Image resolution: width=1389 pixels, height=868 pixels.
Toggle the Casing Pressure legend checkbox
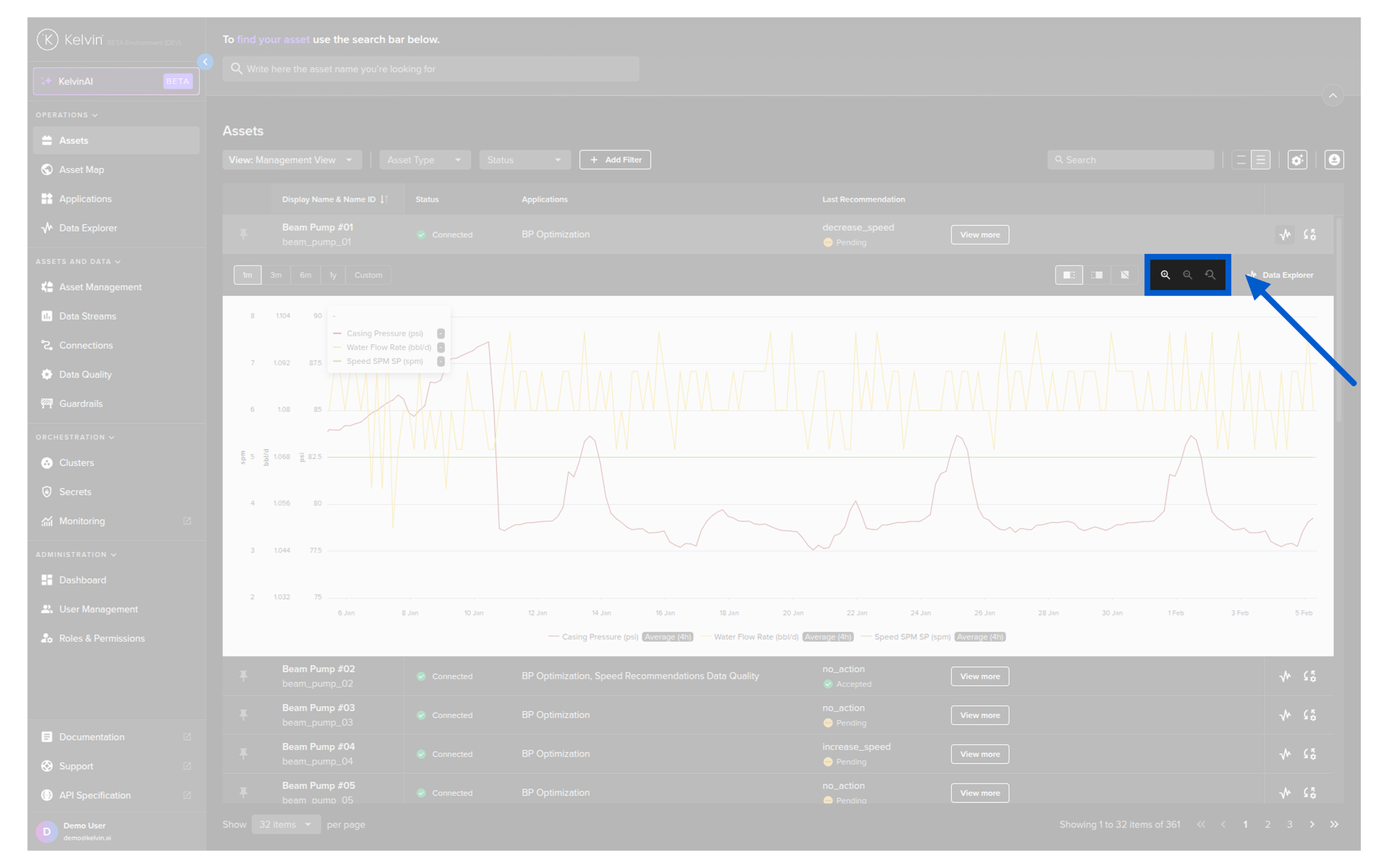coord(441,333)
